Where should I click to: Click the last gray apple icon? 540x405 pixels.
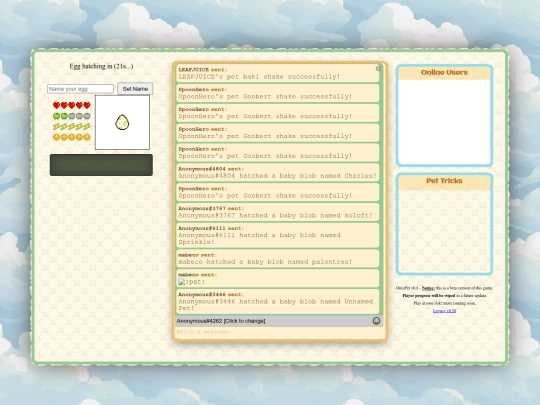(x=87, y=116)
